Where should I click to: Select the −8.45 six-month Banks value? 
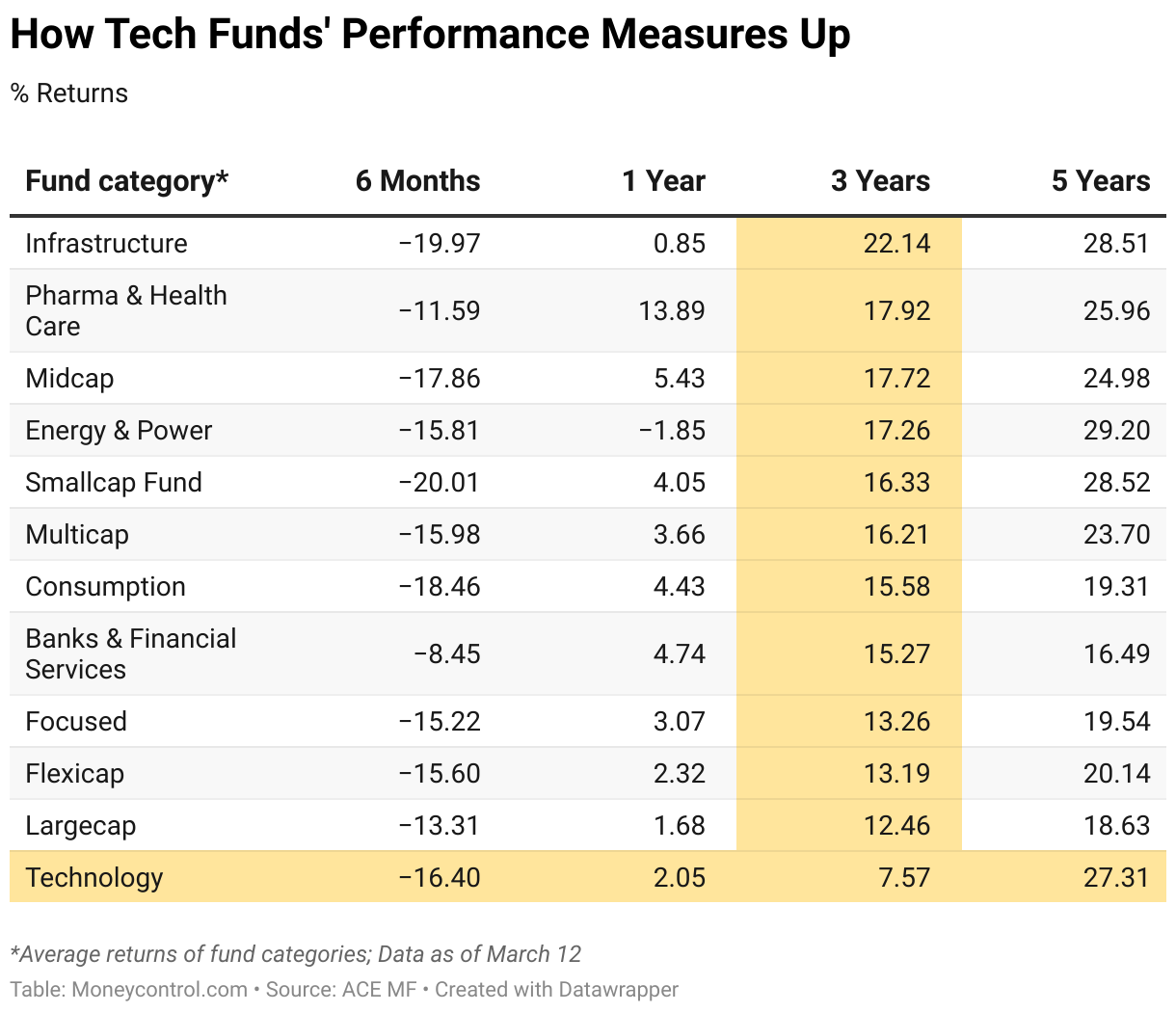click(446, 653)
